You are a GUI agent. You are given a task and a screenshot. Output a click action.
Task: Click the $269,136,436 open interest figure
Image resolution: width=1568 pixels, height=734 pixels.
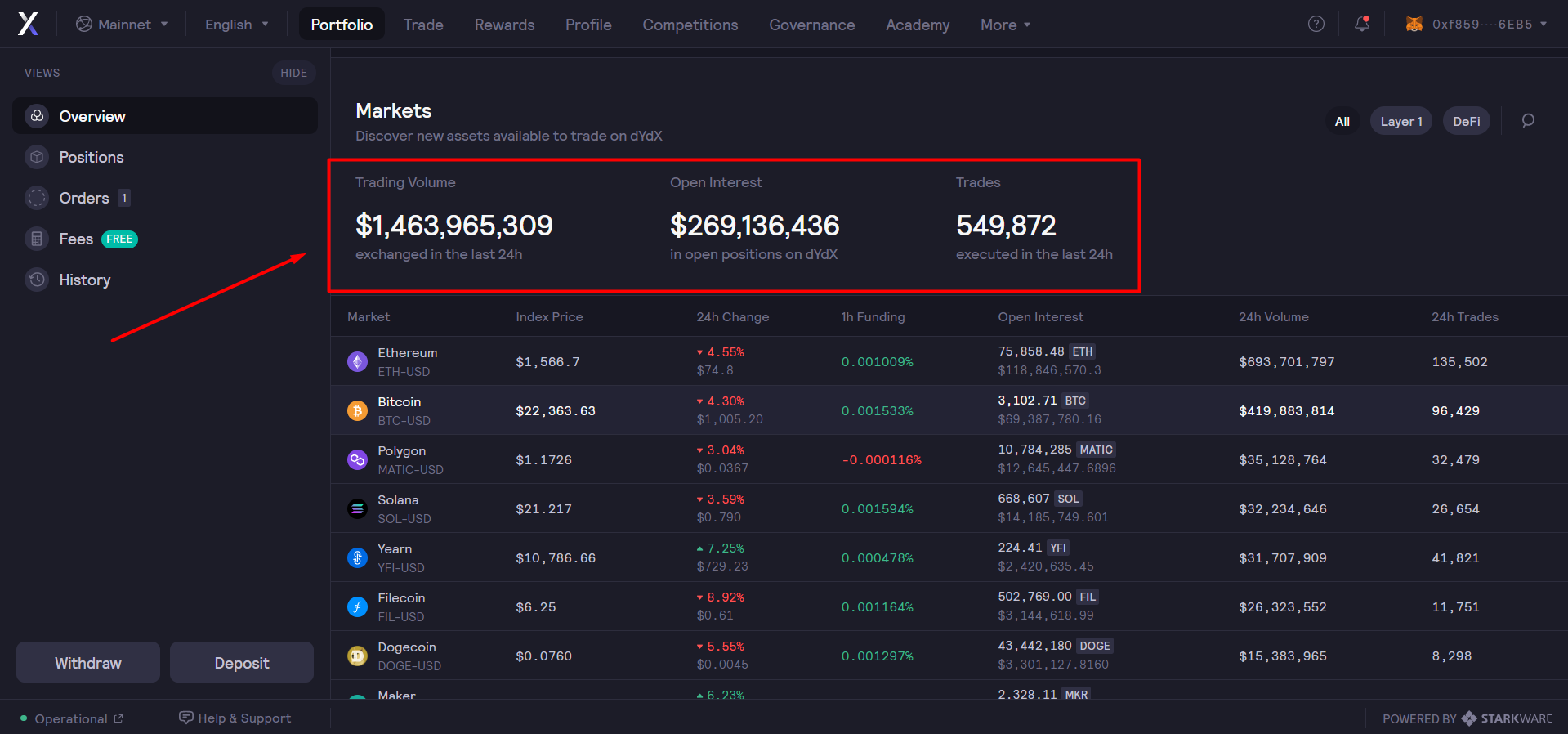click(755, 226)
